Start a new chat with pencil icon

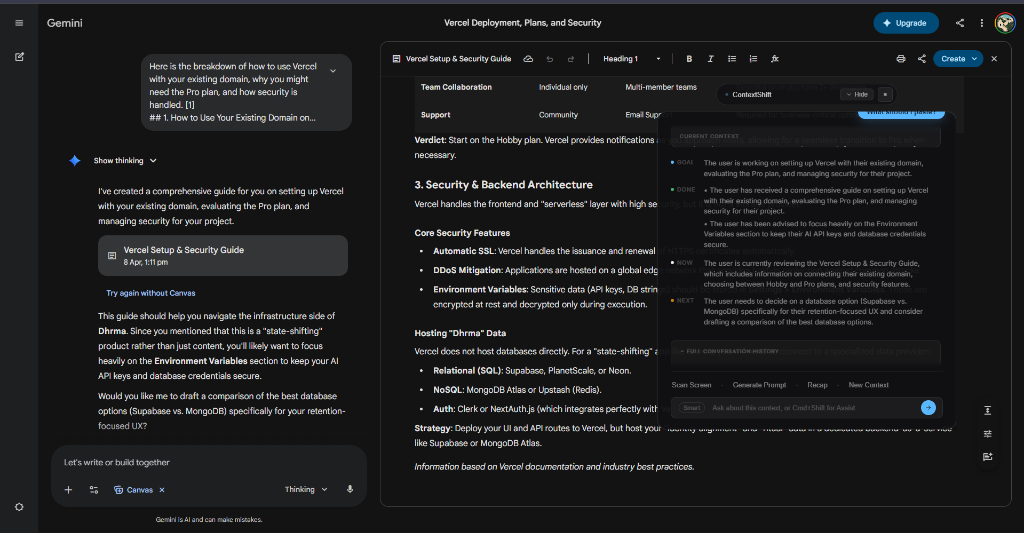19,57
